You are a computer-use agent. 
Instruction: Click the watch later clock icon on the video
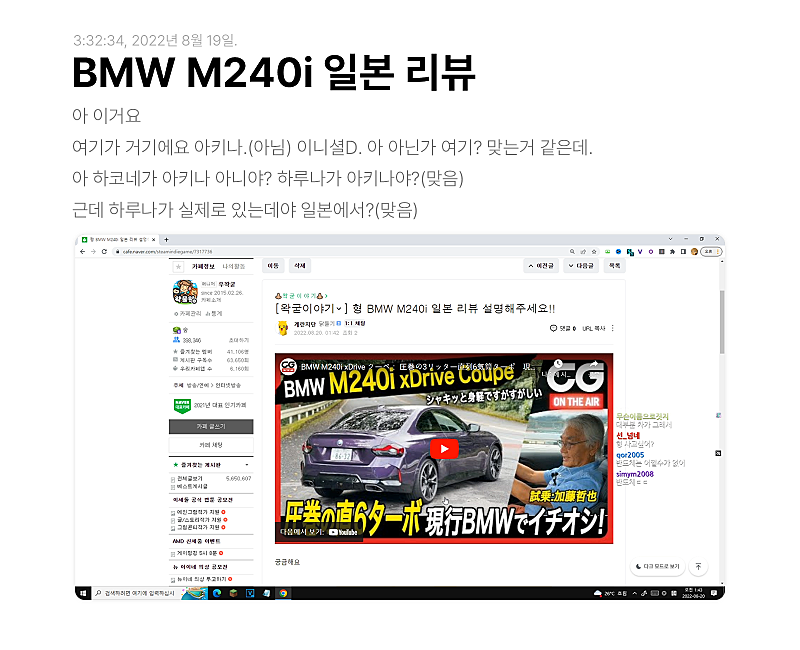pos(558,364)
